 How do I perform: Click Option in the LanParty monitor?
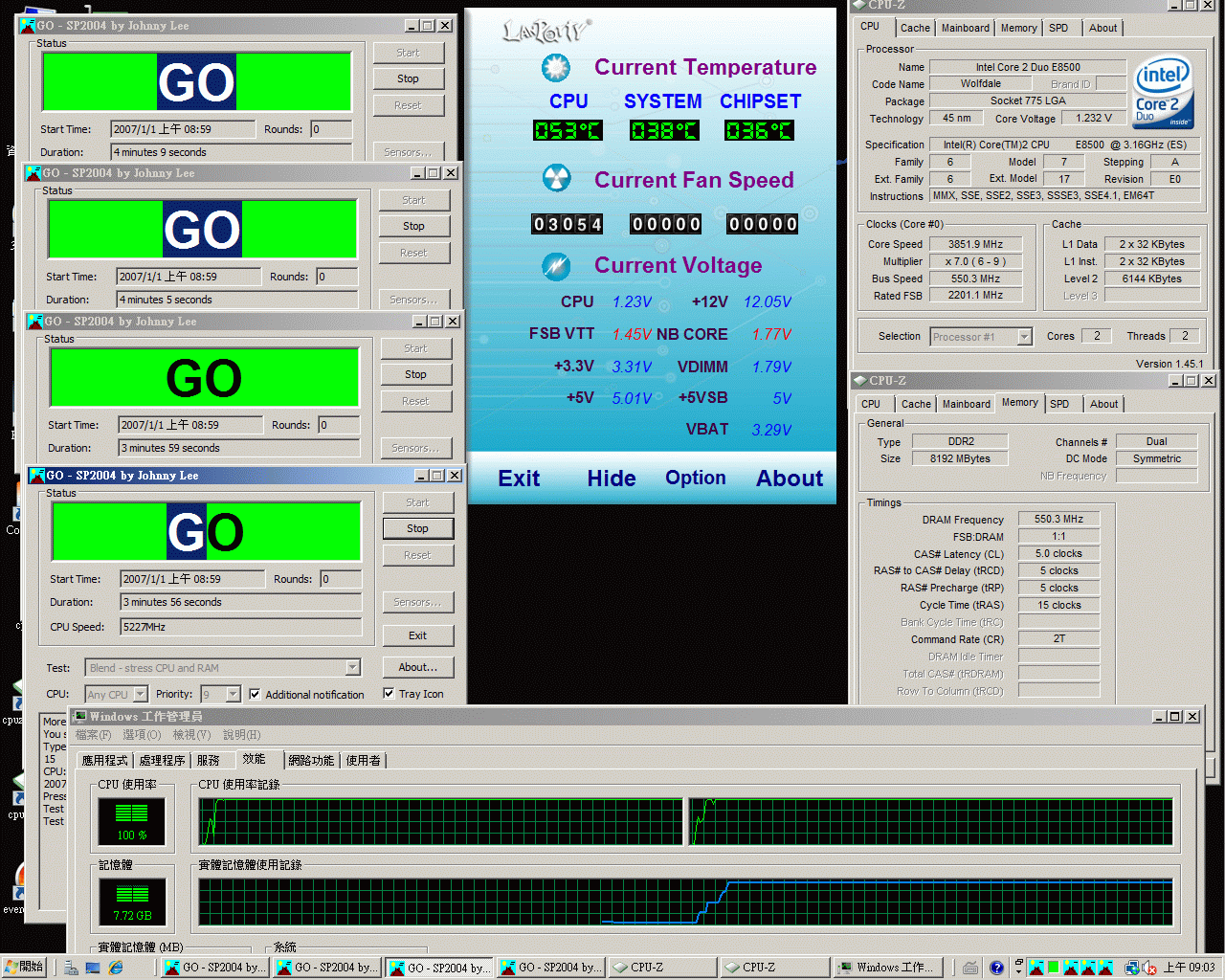[696, 478]
